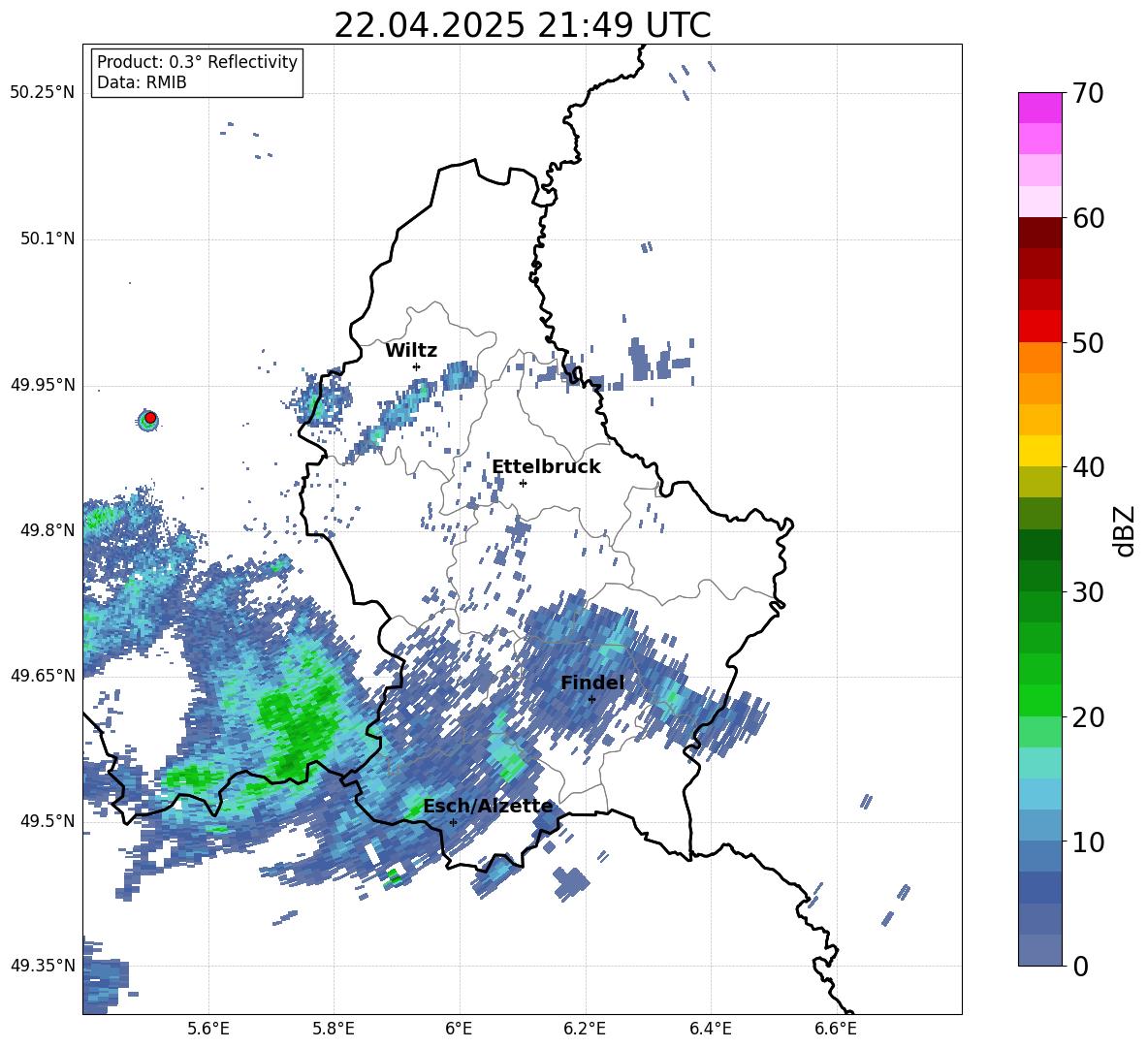This screenshot has width=1148, height=1048.
Task: Select the Ettelbruck city label
Action: point(546,466)
